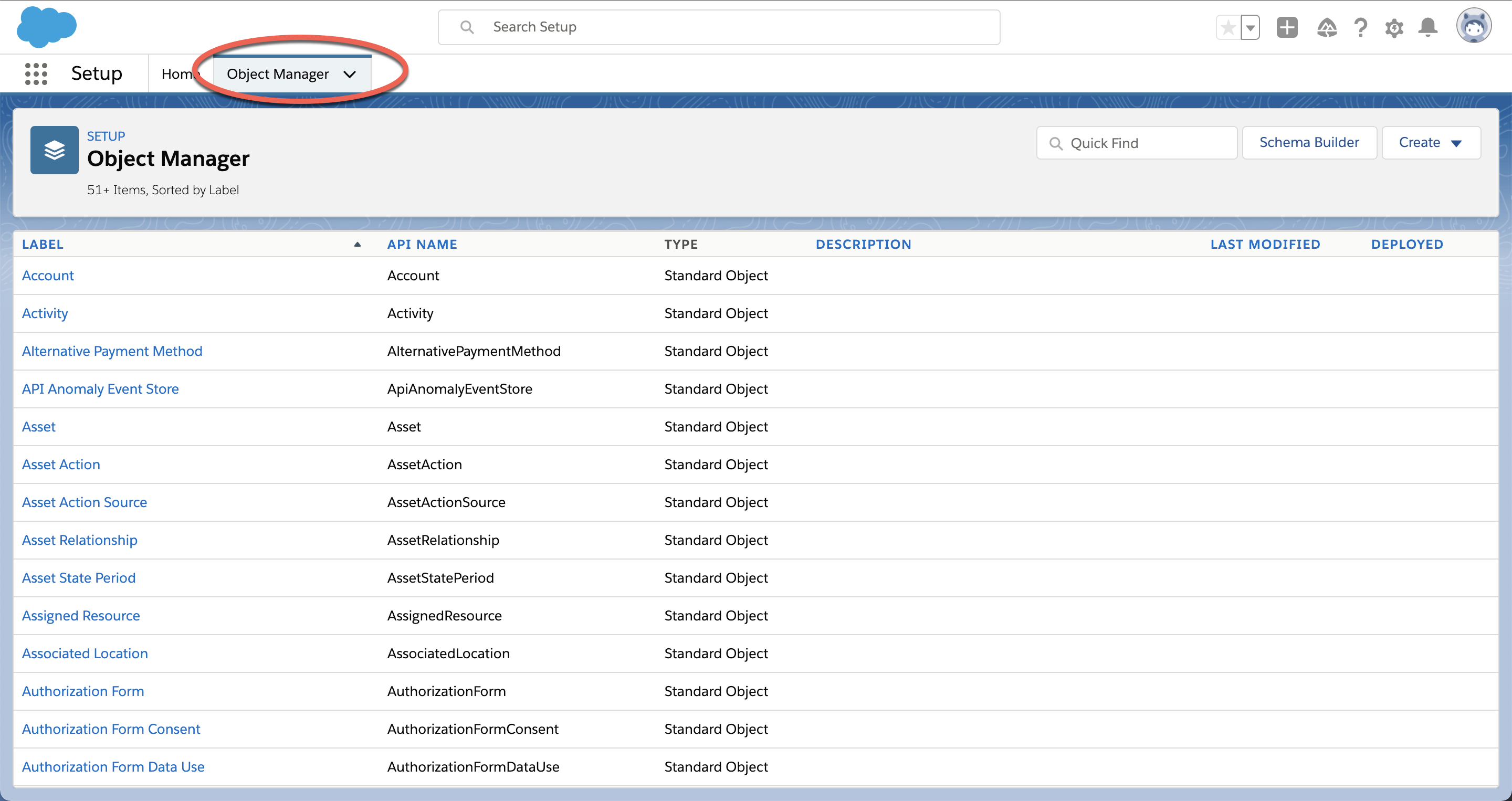Click Standard Object type in Account row
The height and width of the screenshot is (801, 1512).
pyautogui.click(x=716, y=275)
